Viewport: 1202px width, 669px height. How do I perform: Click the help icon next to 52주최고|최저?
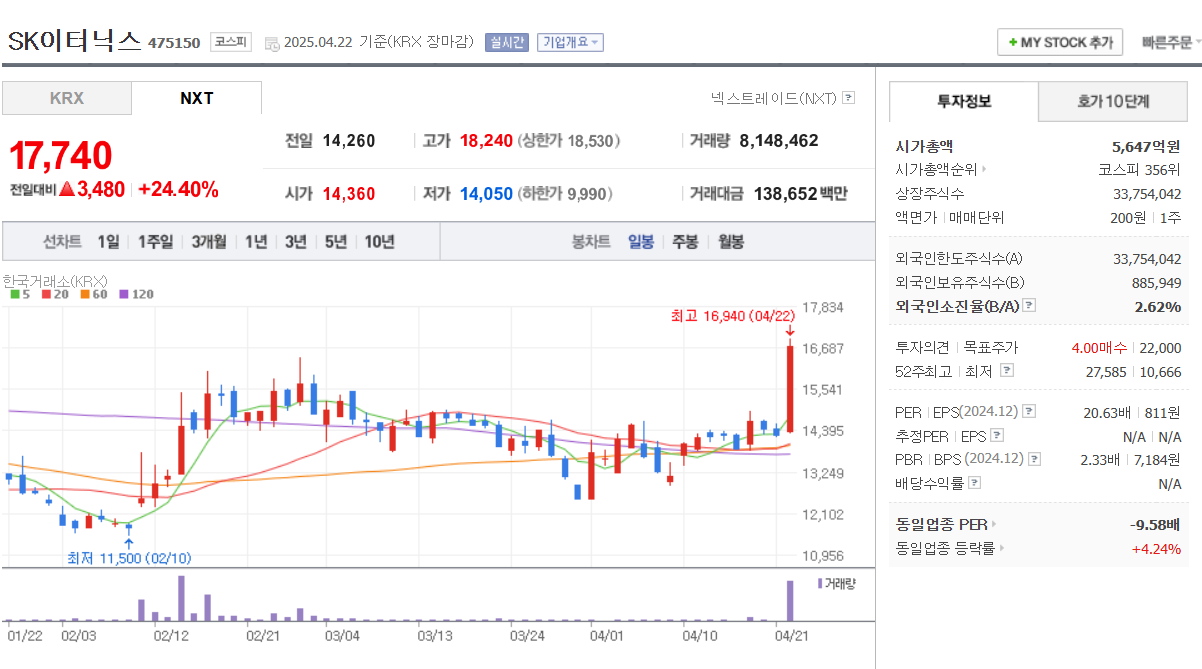(1006, 370)
